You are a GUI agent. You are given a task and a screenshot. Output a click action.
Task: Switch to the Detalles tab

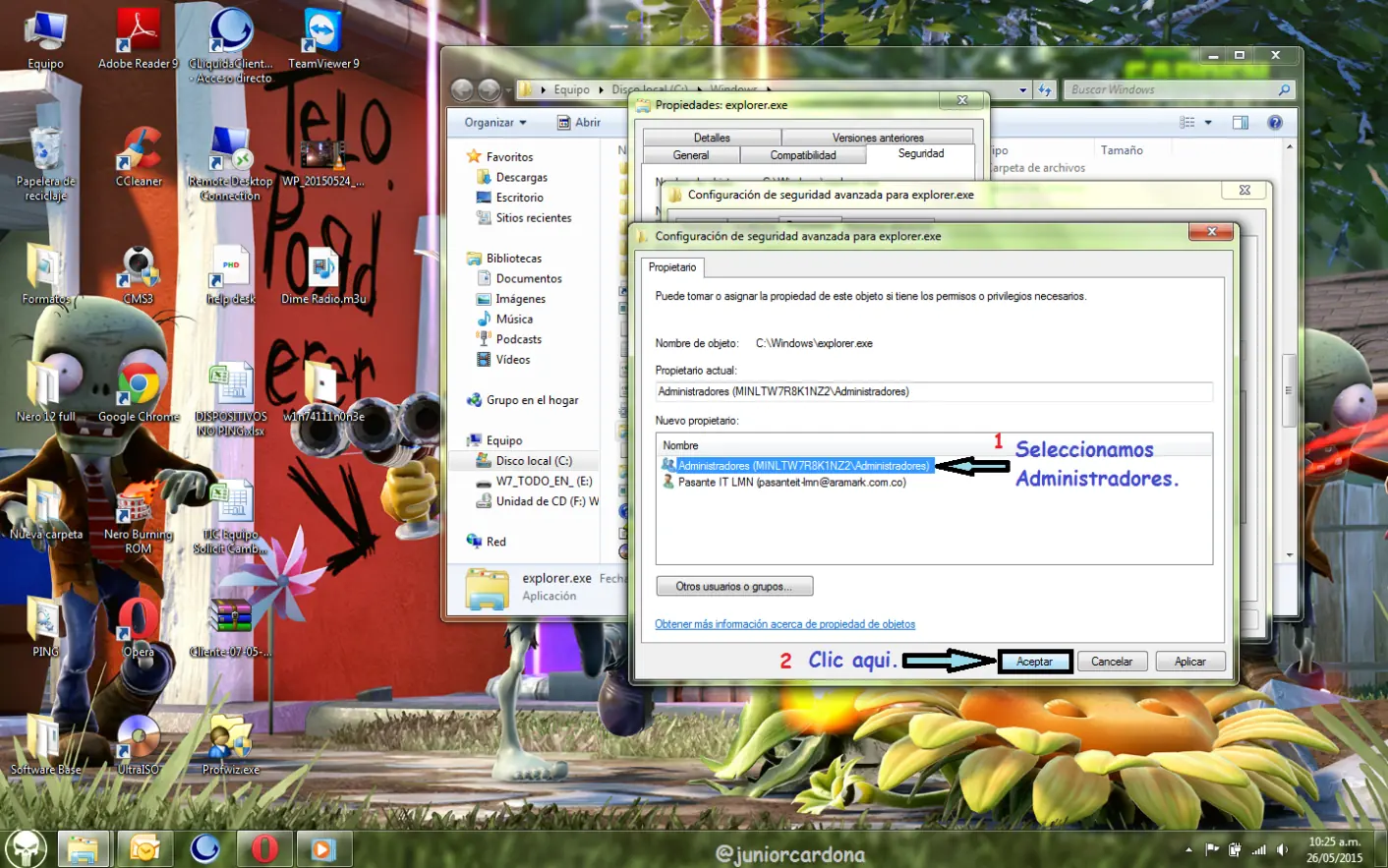pyautogui.click(x=712, y=138)
